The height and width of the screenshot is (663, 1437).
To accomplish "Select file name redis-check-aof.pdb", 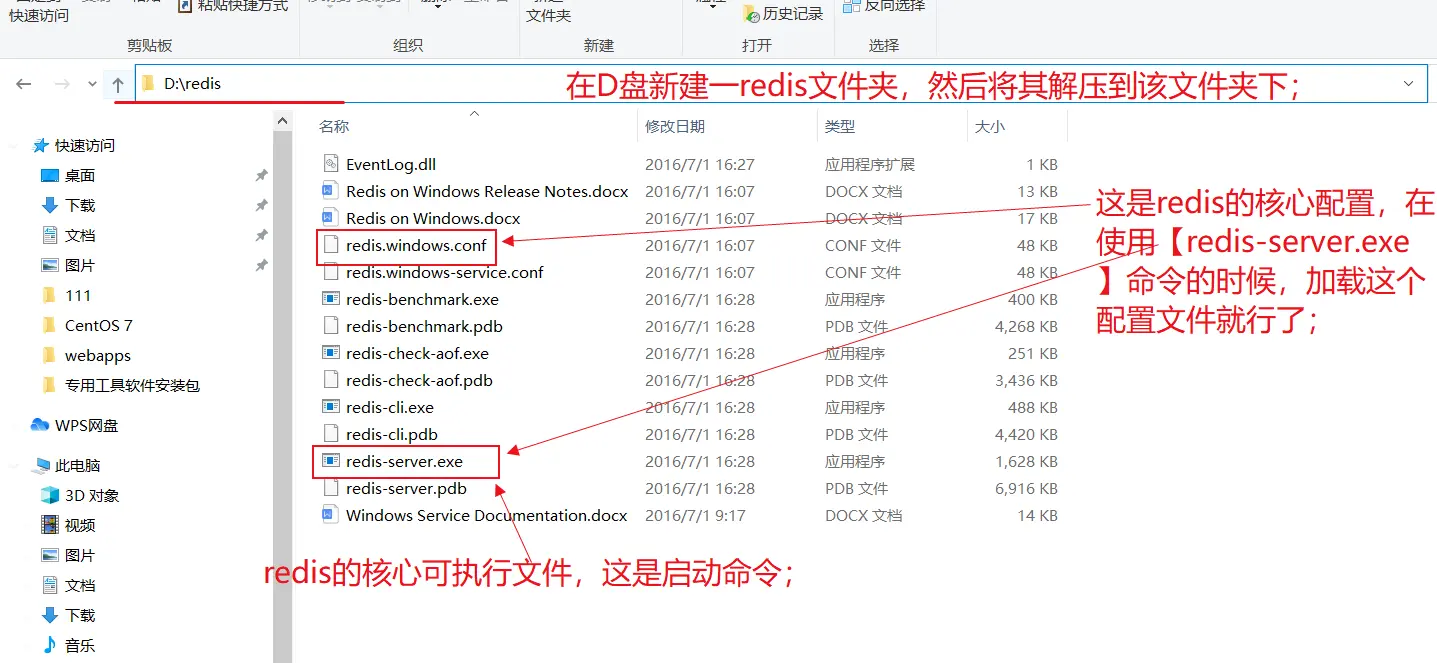I will [x=419, y=380].
